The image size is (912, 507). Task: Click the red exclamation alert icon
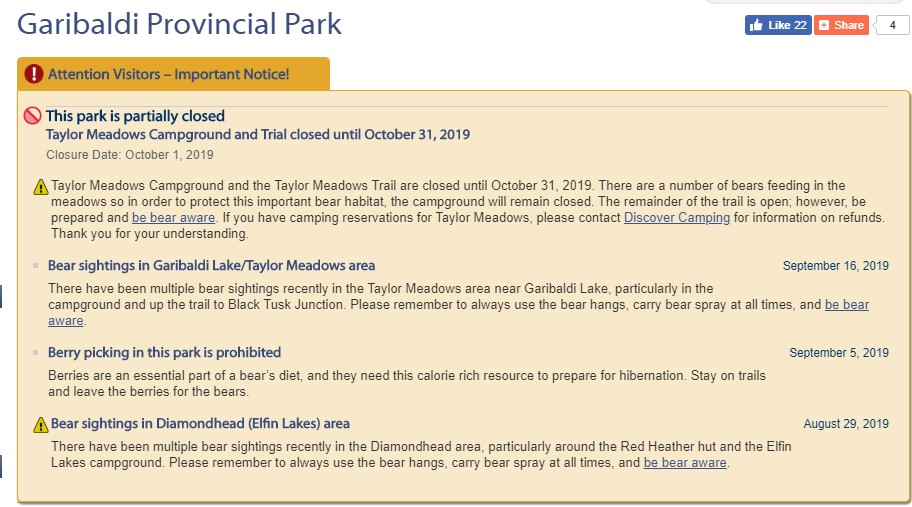click(x=34, y=74)
